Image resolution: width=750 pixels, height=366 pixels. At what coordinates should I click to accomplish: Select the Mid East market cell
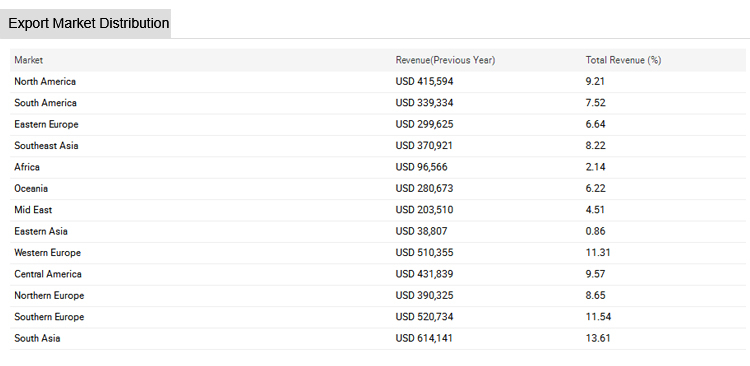[33, 210]
